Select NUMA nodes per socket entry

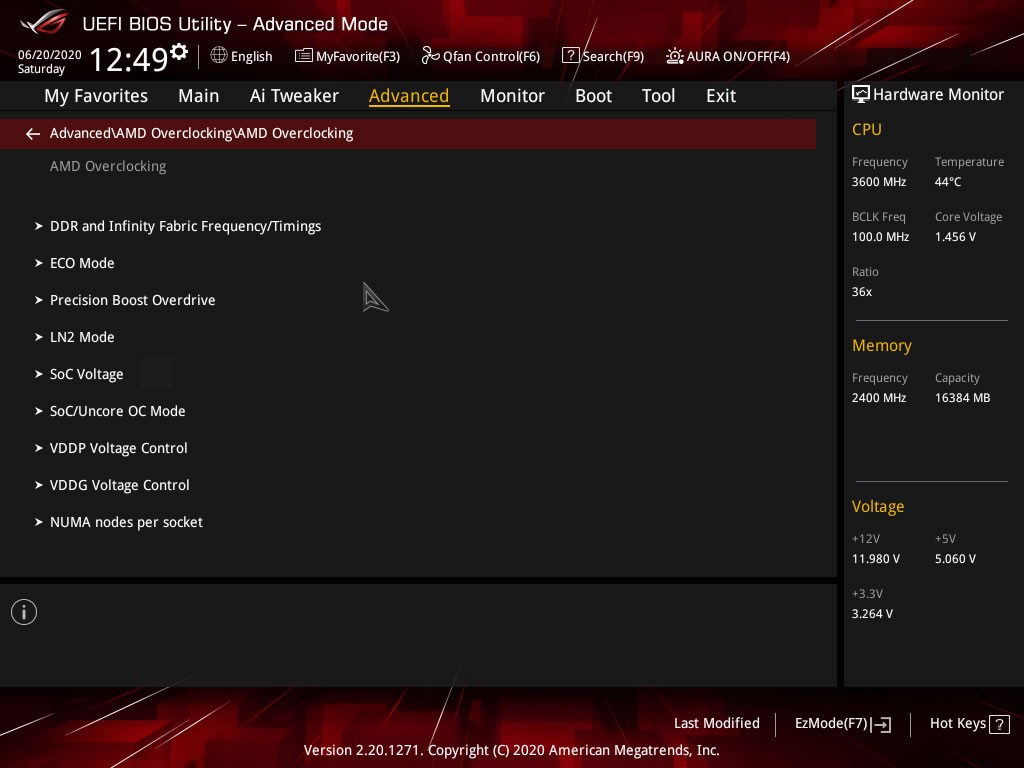coord(126,522)
